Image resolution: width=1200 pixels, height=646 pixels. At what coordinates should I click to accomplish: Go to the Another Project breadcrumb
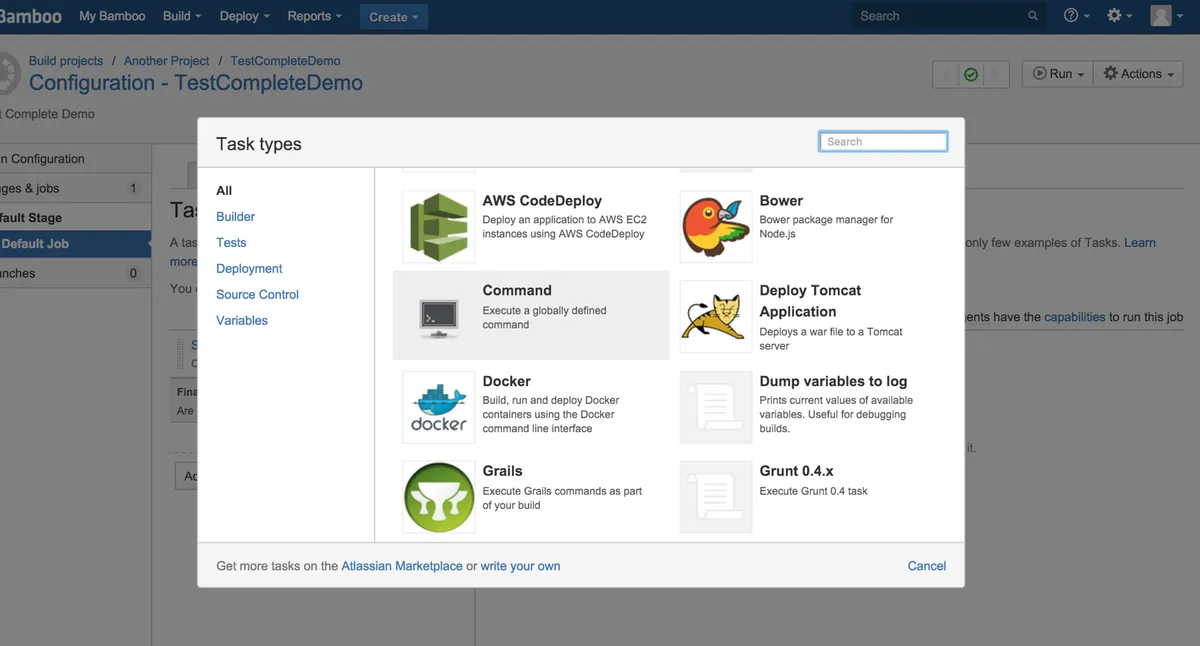click(167, 61)
